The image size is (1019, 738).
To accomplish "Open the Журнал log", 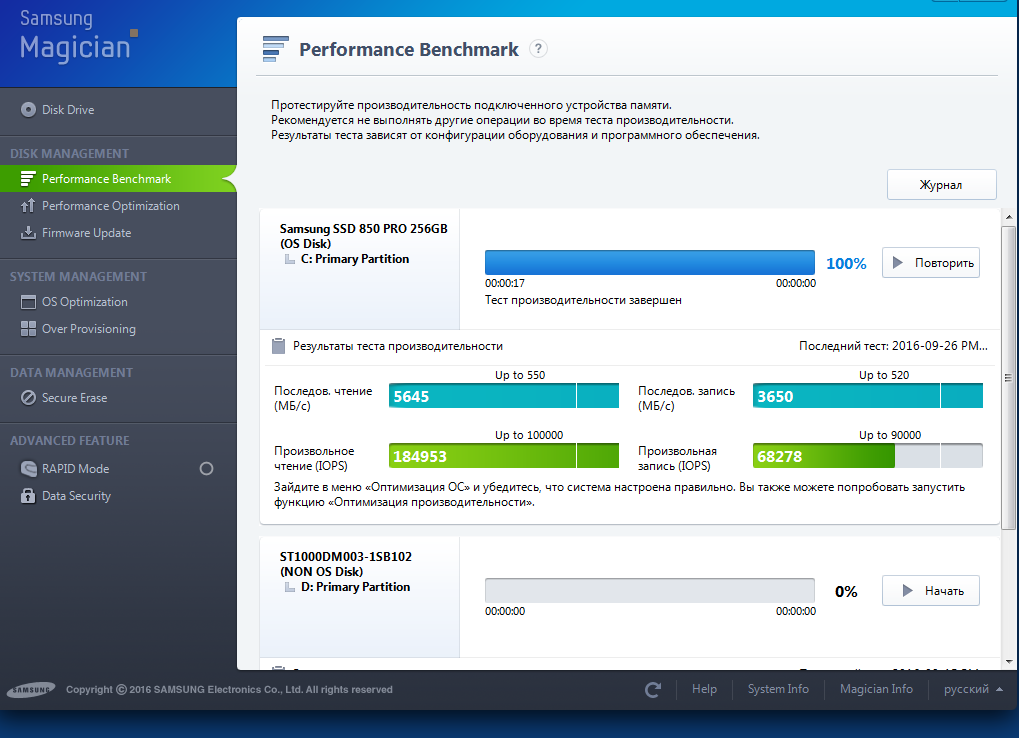I will pyautogui.click(x=941, y=184).
